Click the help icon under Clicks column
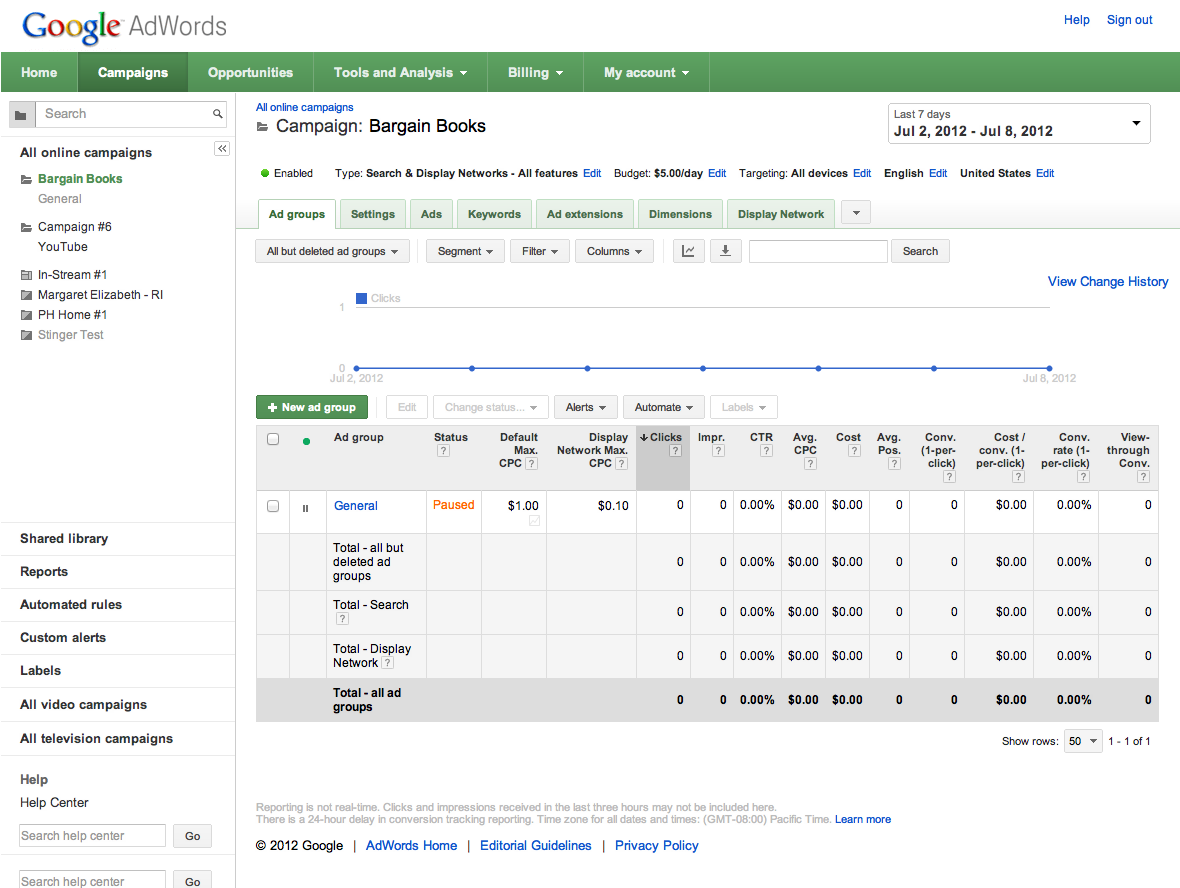 point(675,451)
